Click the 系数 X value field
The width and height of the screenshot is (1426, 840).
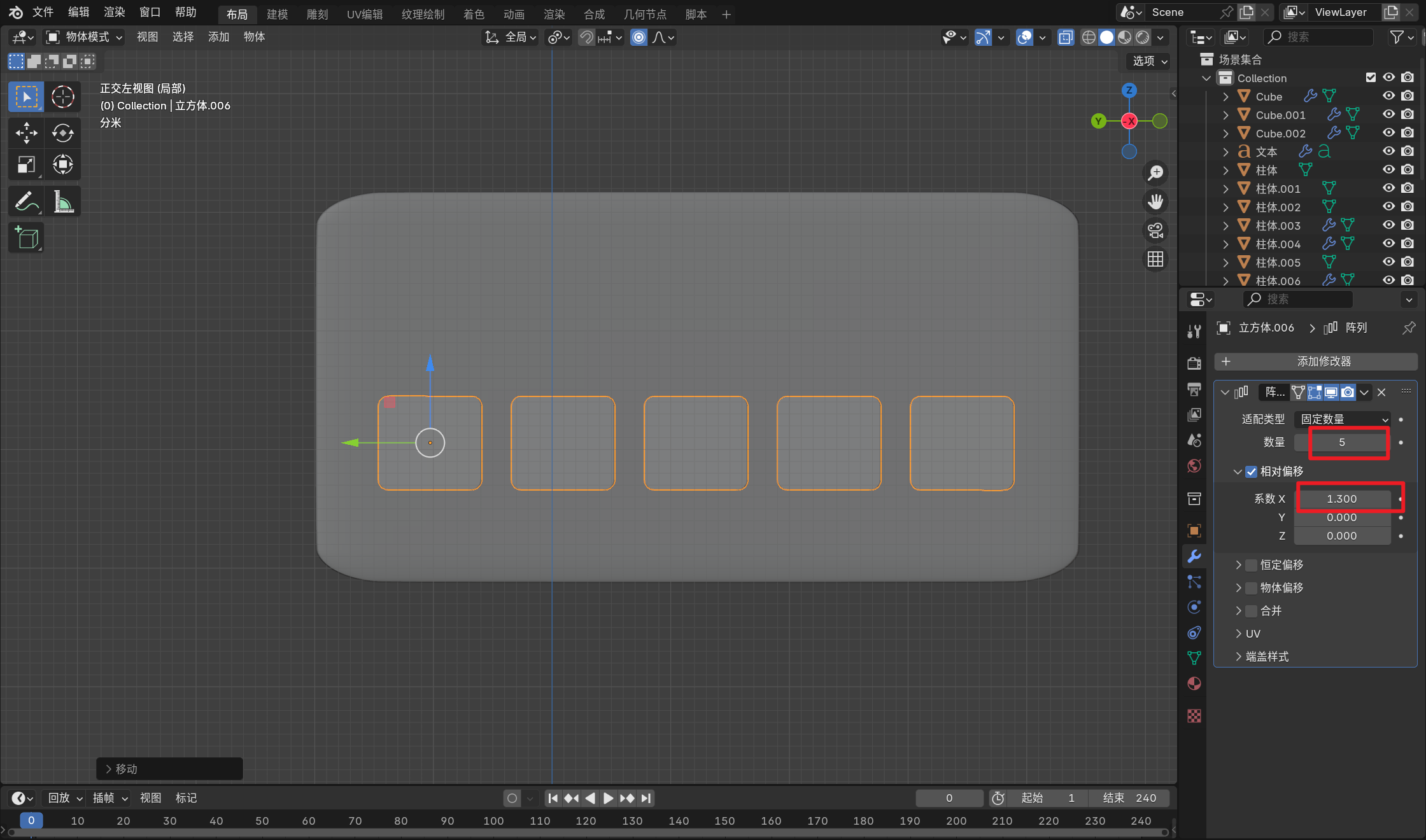pyautogui.click(x=1342, y=499)
